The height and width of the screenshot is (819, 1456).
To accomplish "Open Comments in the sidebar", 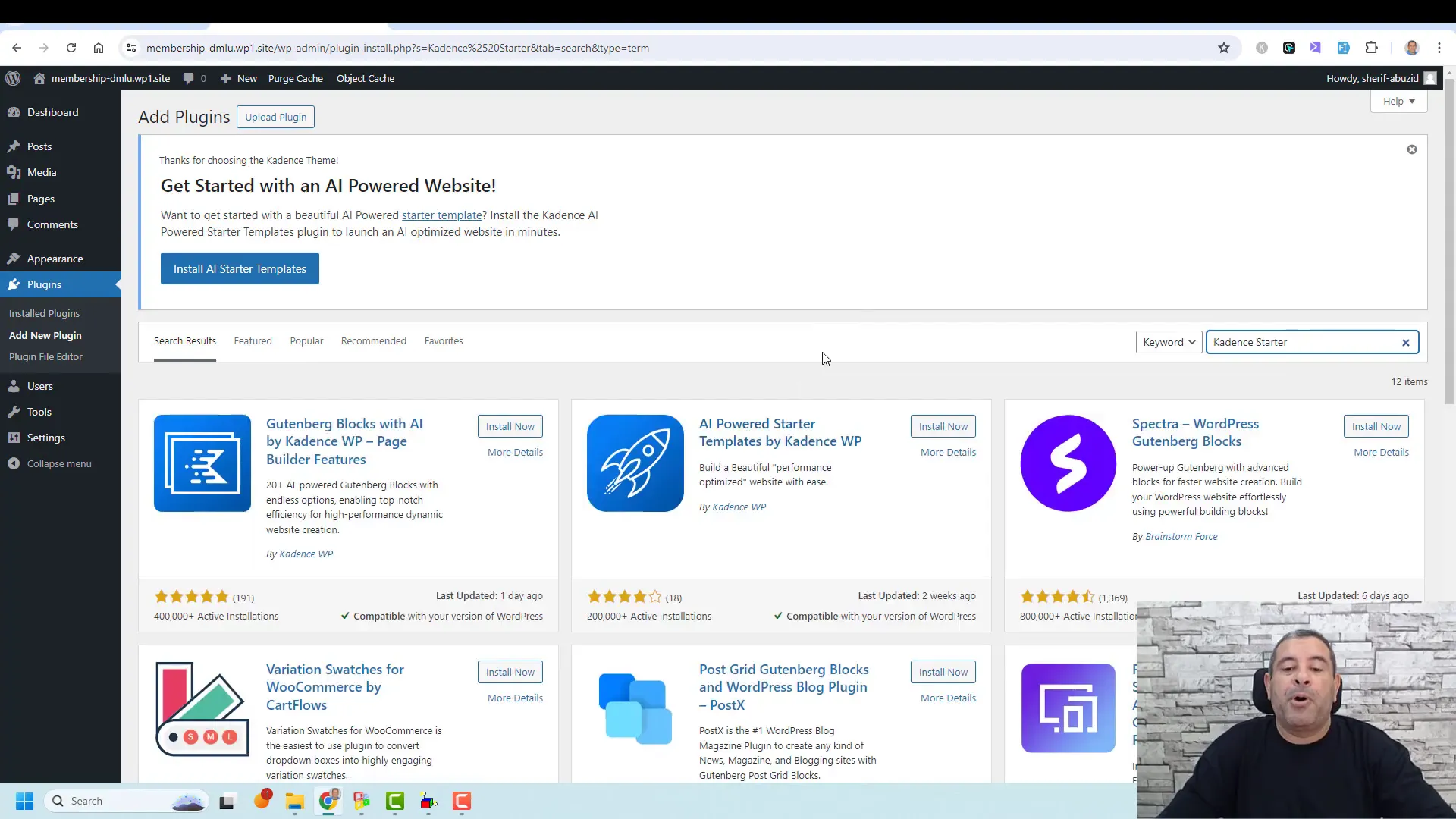I will point(61,224).
